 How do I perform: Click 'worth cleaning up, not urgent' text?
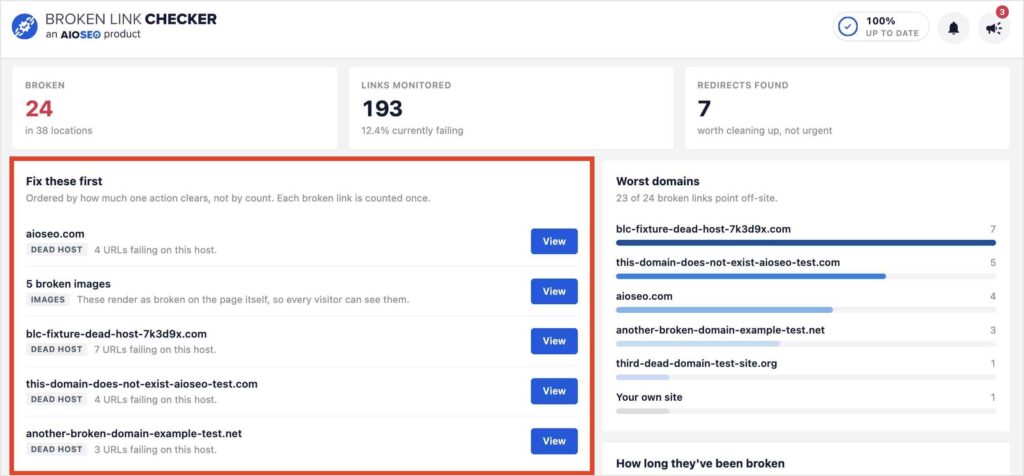(765, 131)
